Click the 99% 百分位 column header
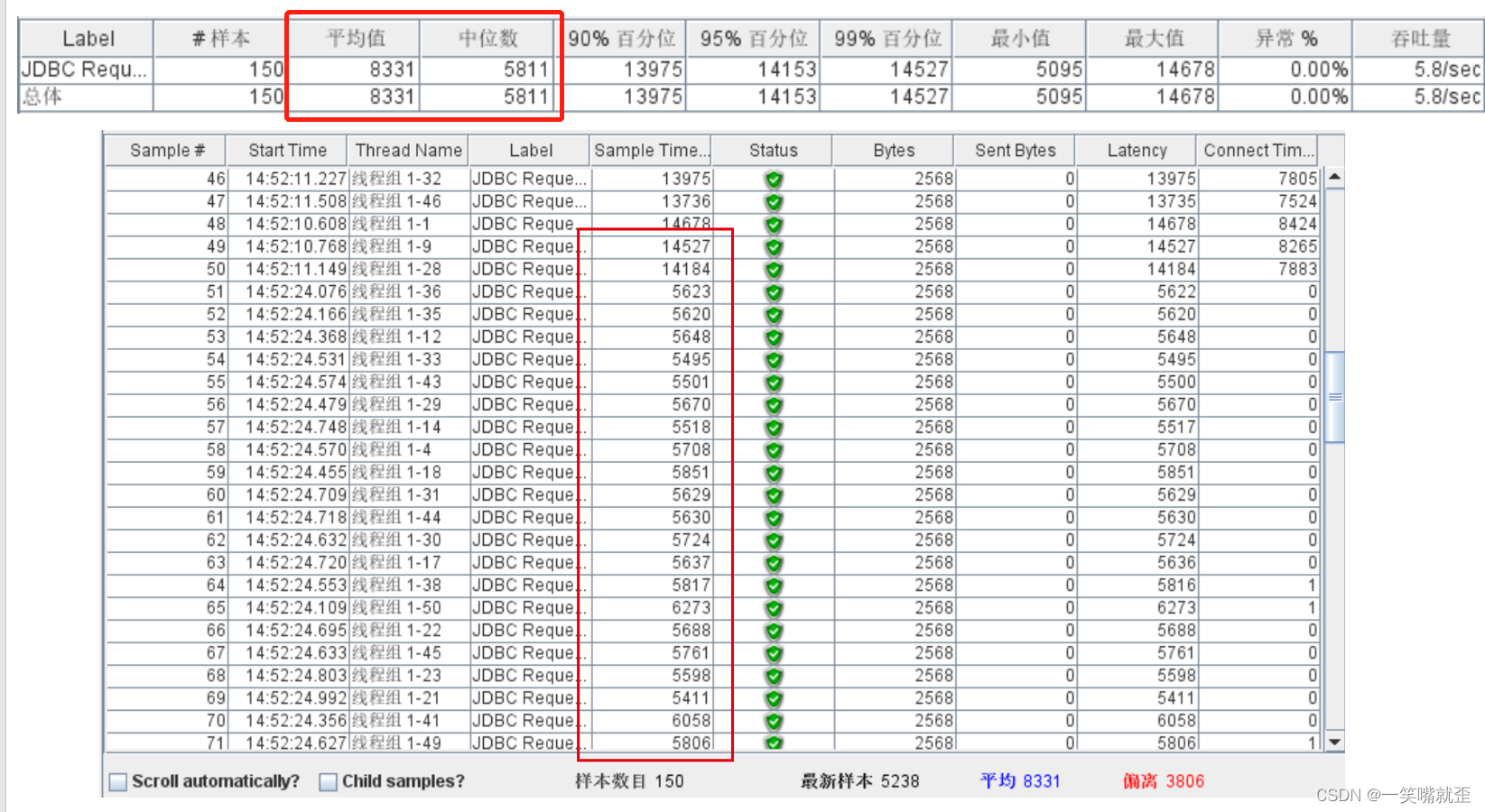 click(886, 39)
